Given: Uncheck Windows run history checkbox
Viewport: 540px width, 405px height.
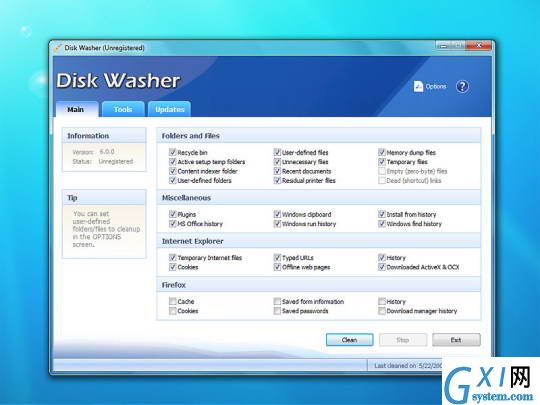Looking at the screenshot, I should pos(277,224).
